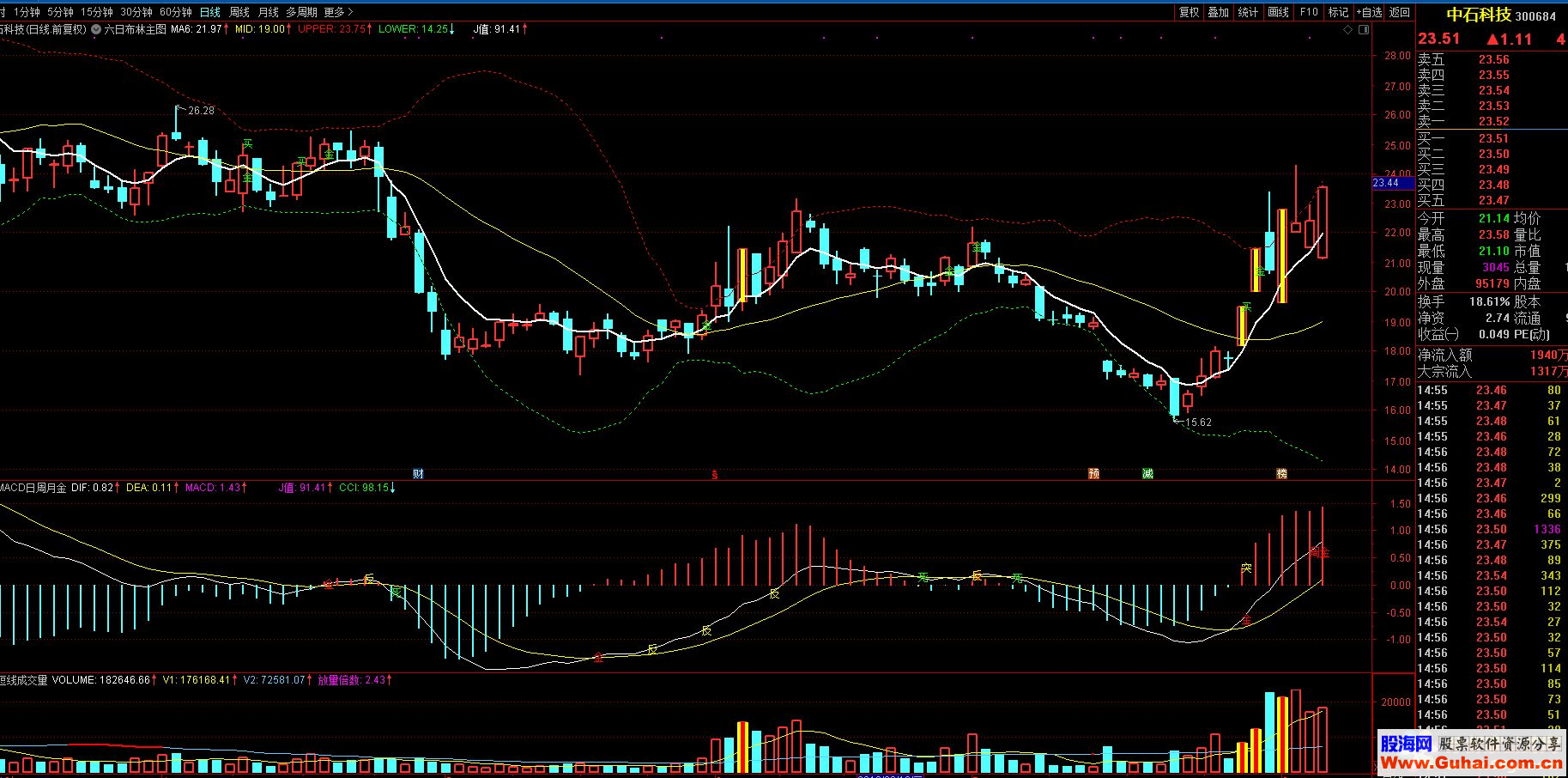
Task: Select the 买五 23.47 bid row
Action: click(1492, 200)
